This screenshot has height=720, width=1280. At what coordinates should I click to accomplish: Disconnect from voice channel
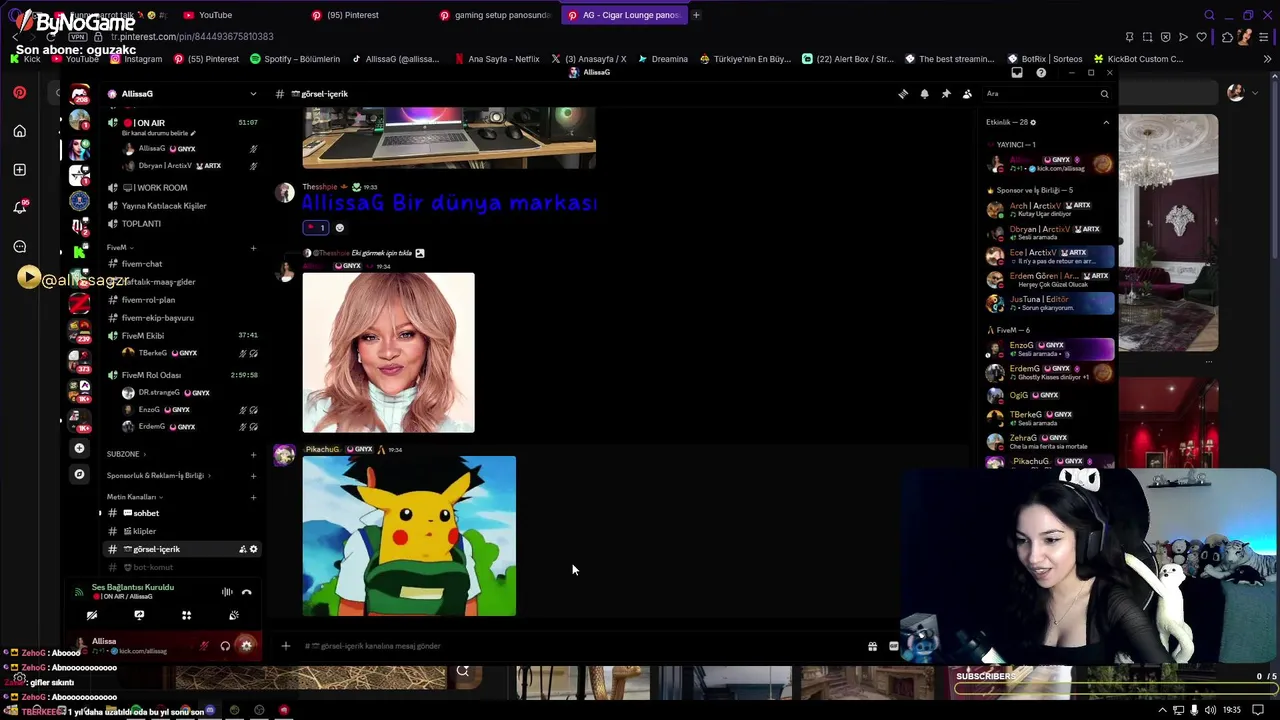[x=247, y=592]
